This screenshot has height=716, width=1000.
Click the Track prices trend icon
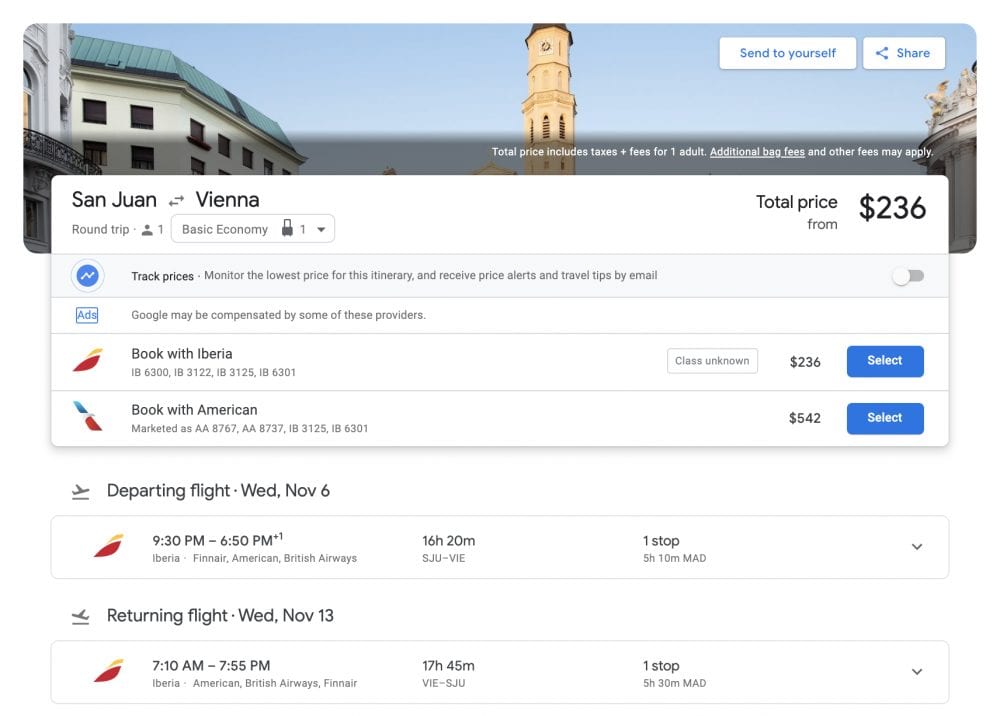pos(88,275)
